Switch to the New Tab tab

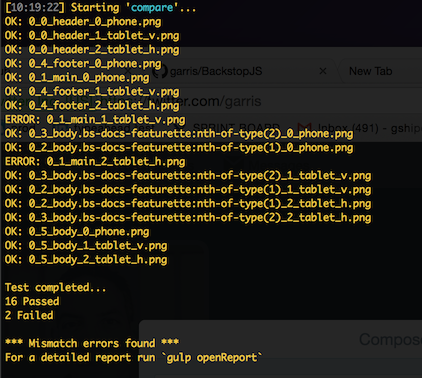(x=370, y=71)
